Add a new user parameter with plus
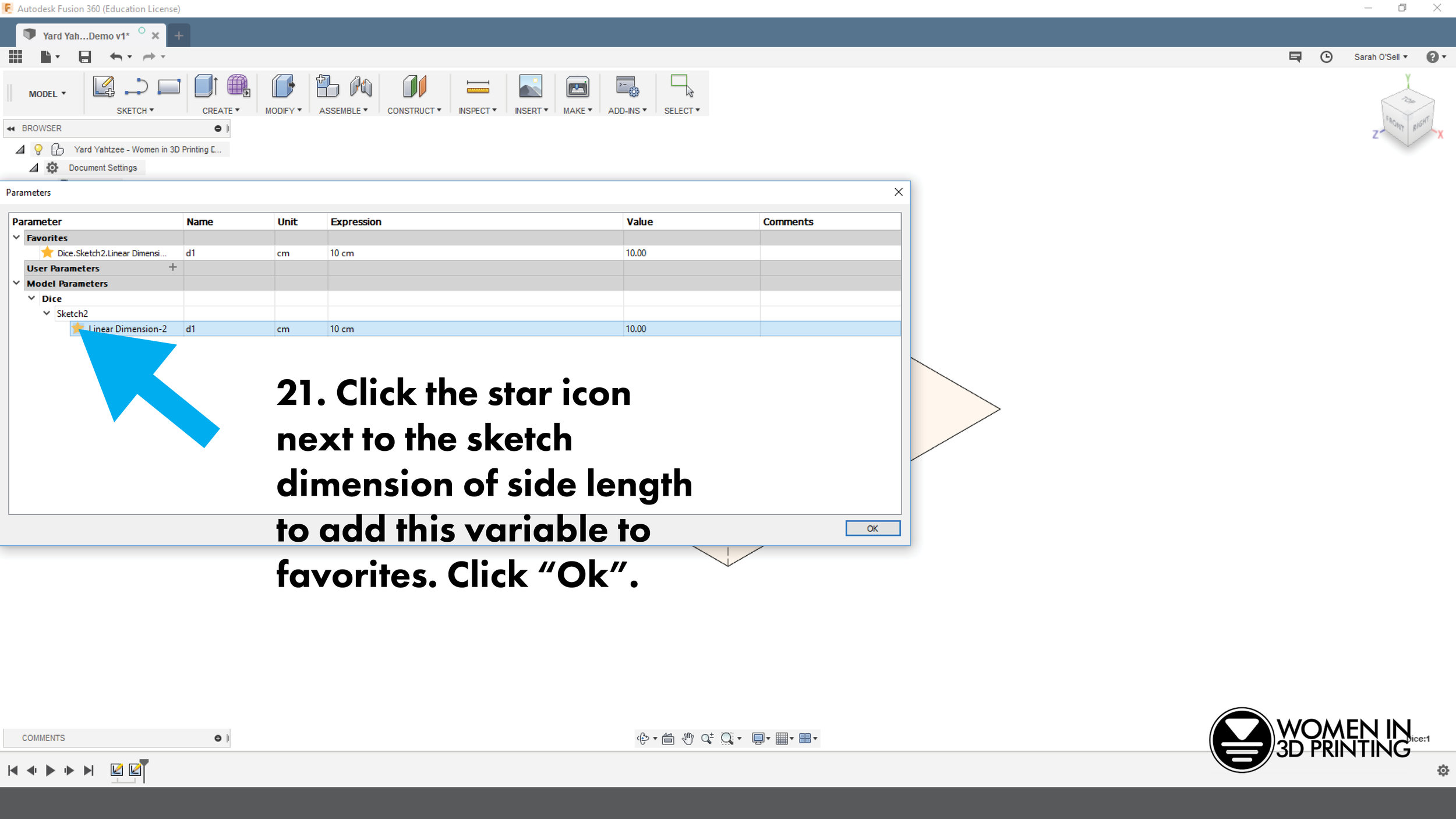The height and width of the screenshot is (819, 1456). click(x=172, y=267)
